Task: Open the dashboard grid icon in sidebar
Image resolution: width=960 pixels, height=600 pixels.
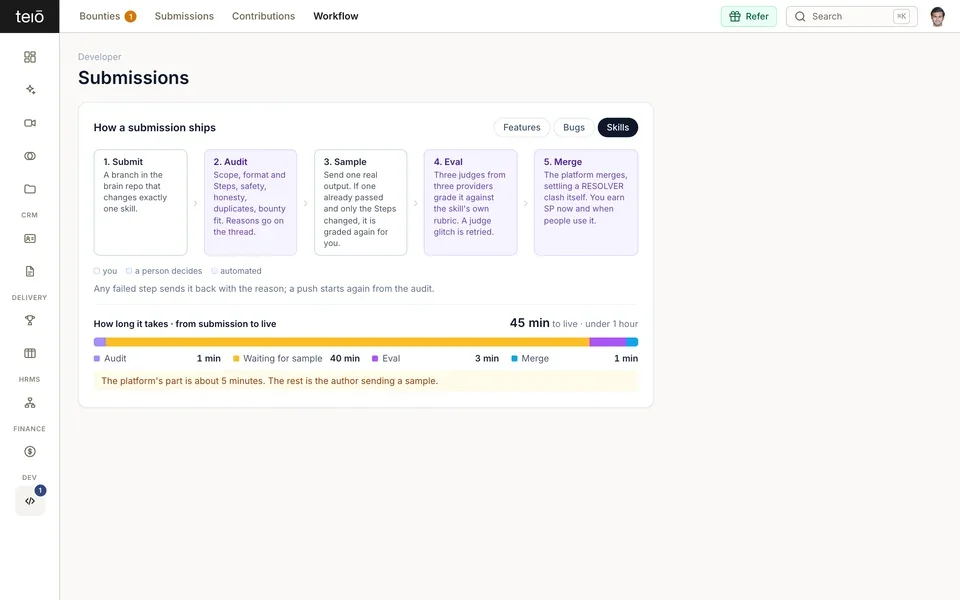Action: click(29, 57)
